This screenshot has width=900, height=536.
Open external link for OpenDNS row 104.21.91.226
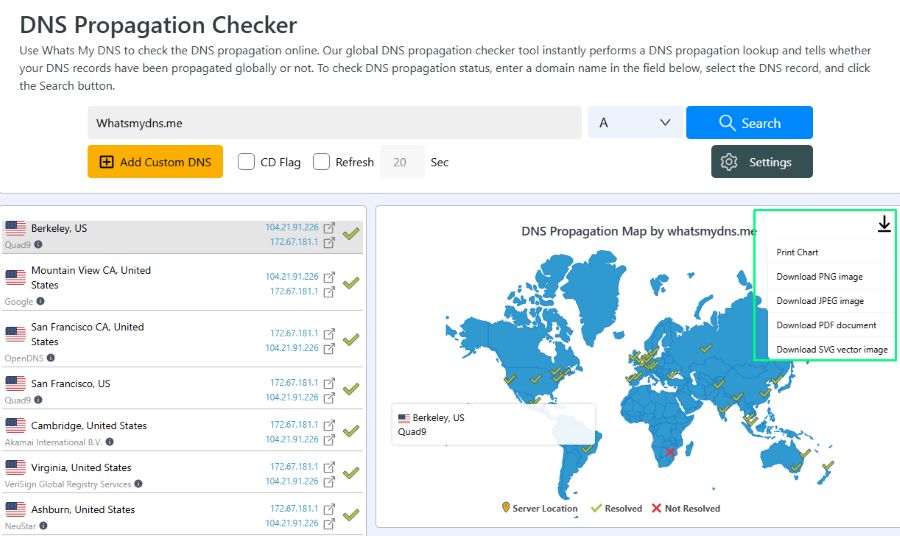point(329,348)
